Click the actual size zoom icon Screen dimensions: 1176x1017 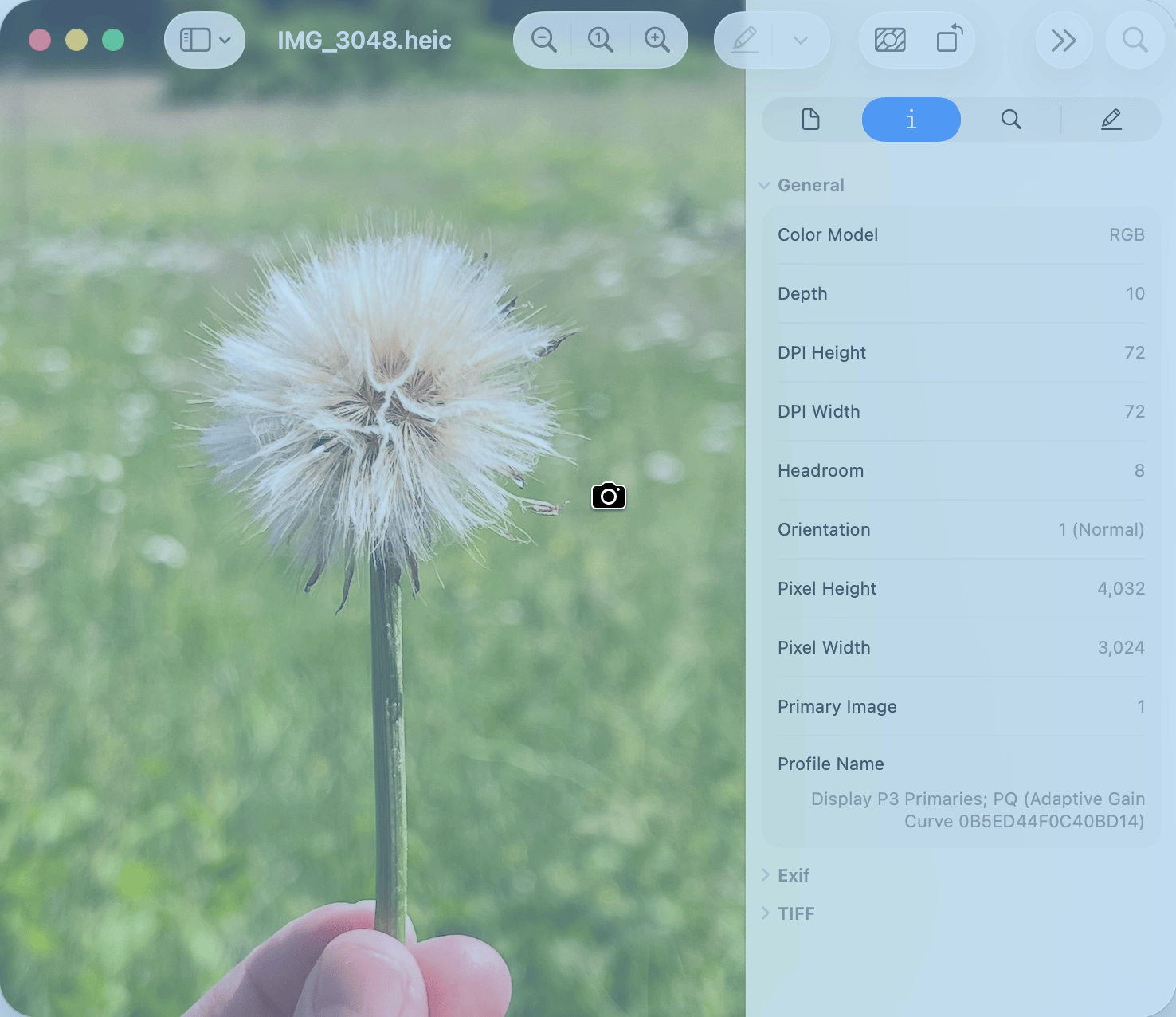click(600, 40)
